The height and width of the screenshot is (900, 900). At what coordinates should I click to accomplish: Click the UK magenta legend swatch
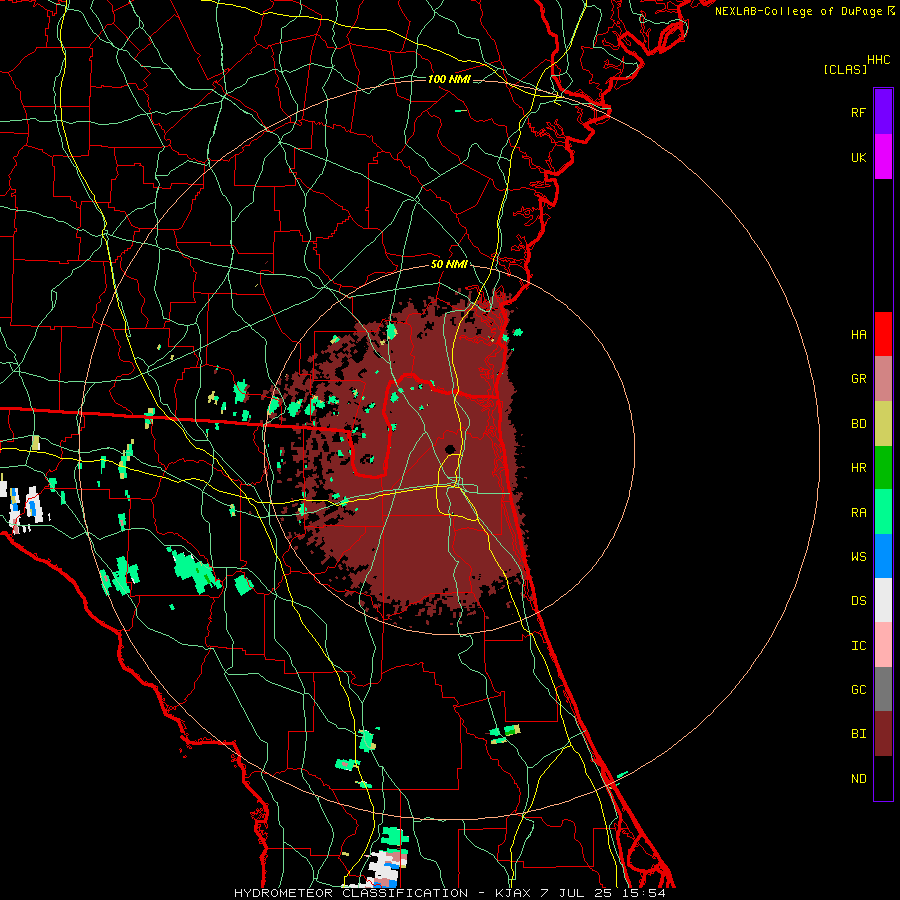pyautogui.click(x=883, y=157)
